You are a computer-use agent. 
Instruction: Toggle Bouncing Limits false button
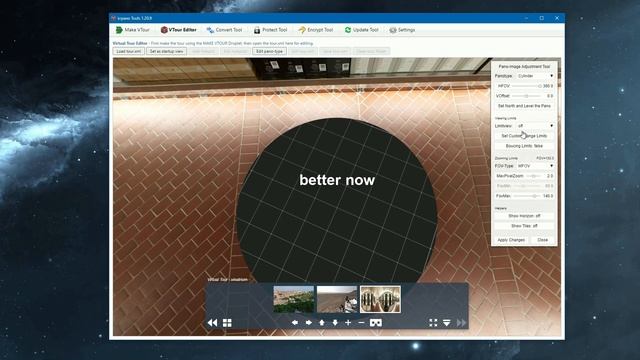(524, 146)
